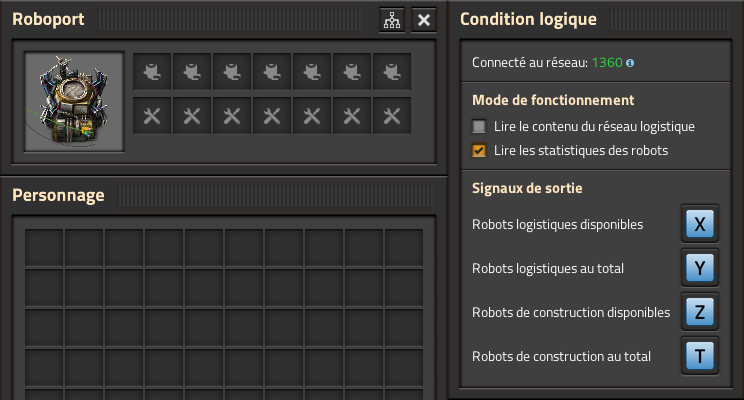Click the Condition logique panel title
The height and width of the screenshot is (400, 744).
528,19
